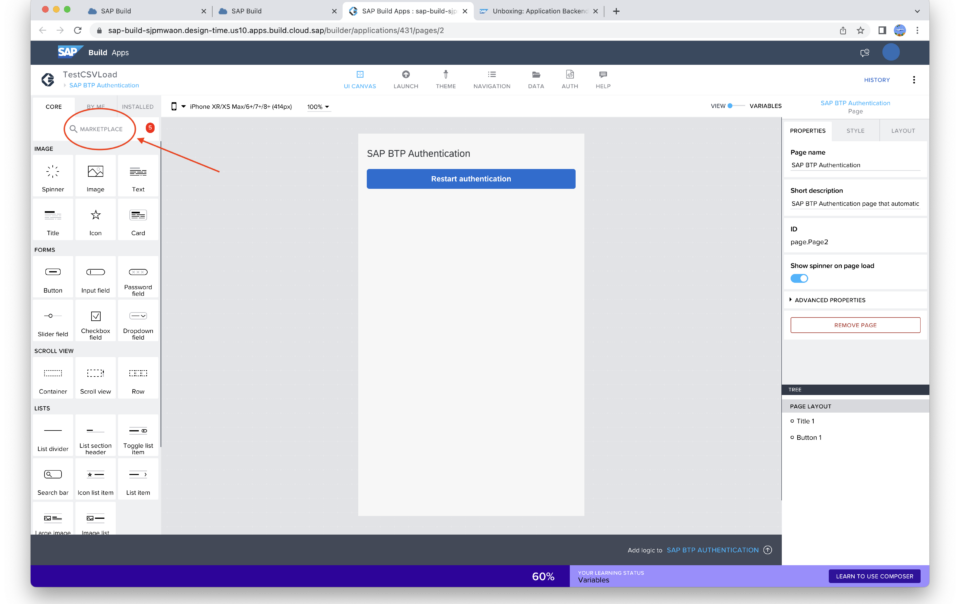
Task: Click Learn to Use Composer button
Action: pos(874,576)
